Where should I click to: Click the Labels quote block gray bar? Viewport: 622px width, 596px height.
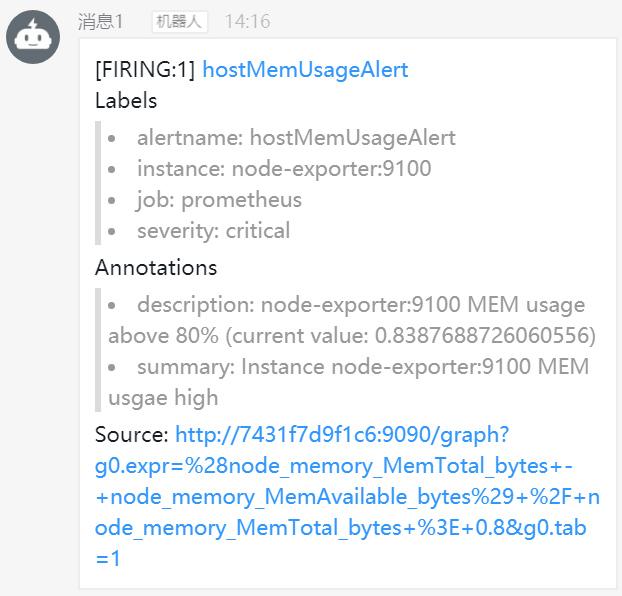click(98, 183)
